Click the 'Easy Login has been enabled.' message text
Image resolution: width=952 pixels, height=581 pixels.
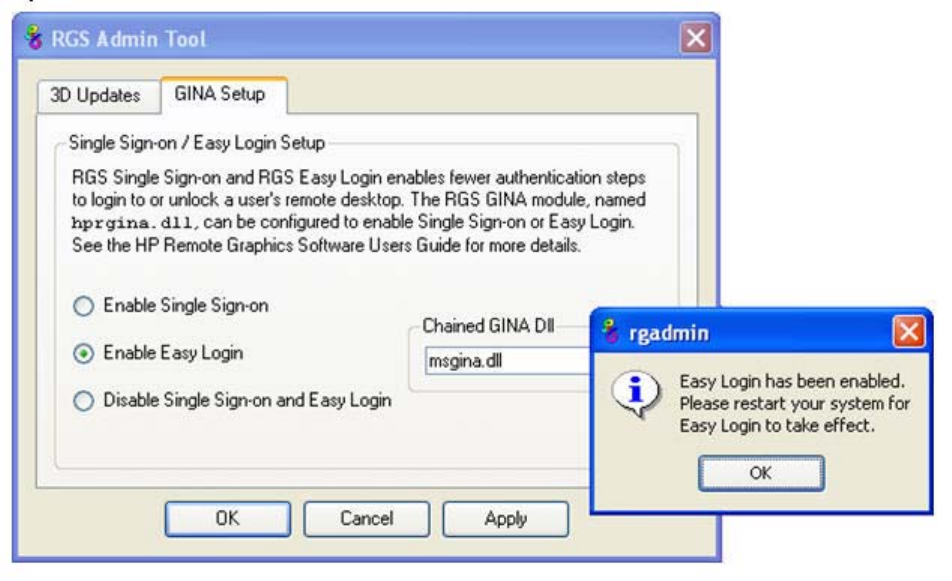click(x=792, y=381)
